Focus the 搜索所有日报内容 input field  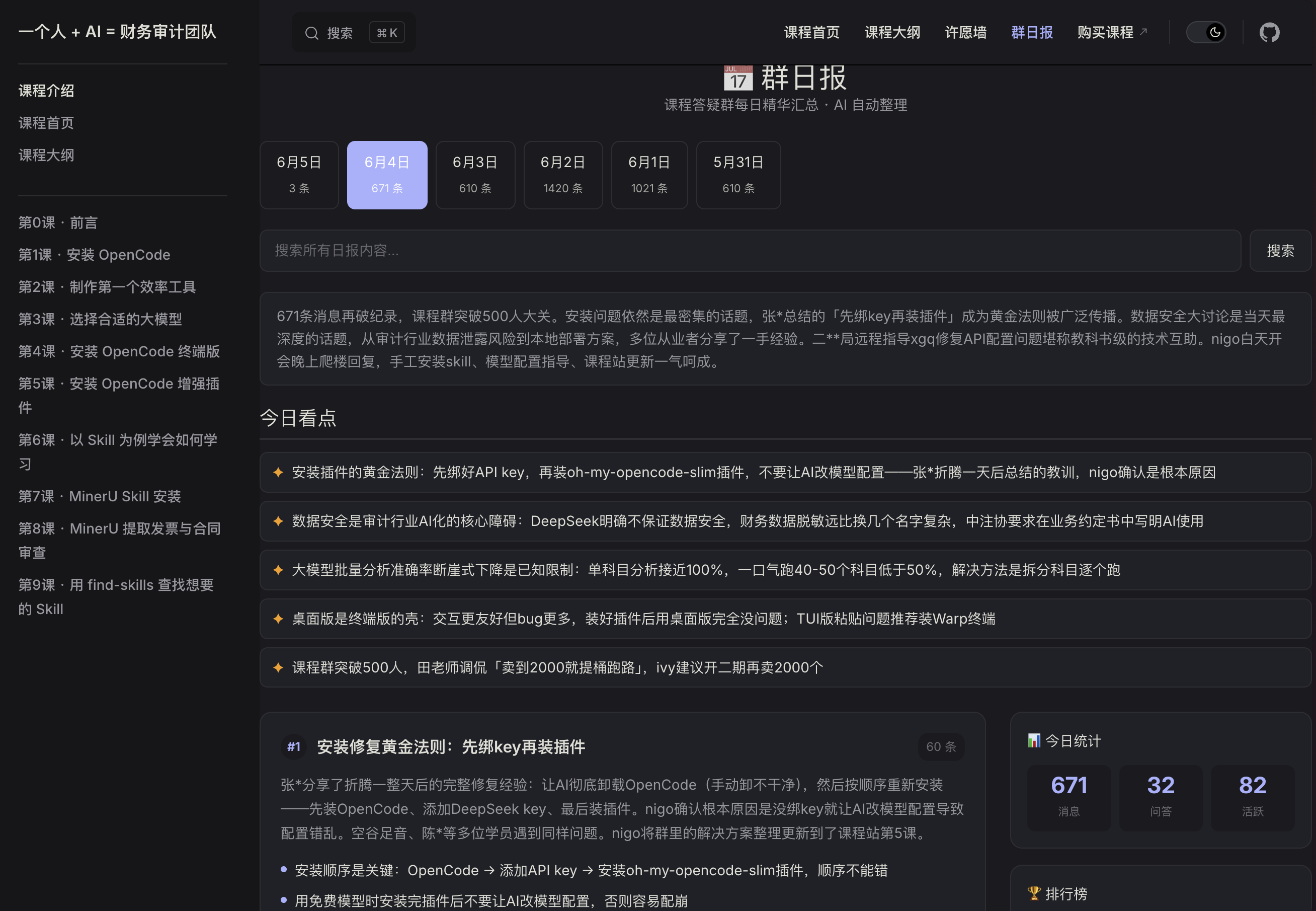(x=750, y=251)
